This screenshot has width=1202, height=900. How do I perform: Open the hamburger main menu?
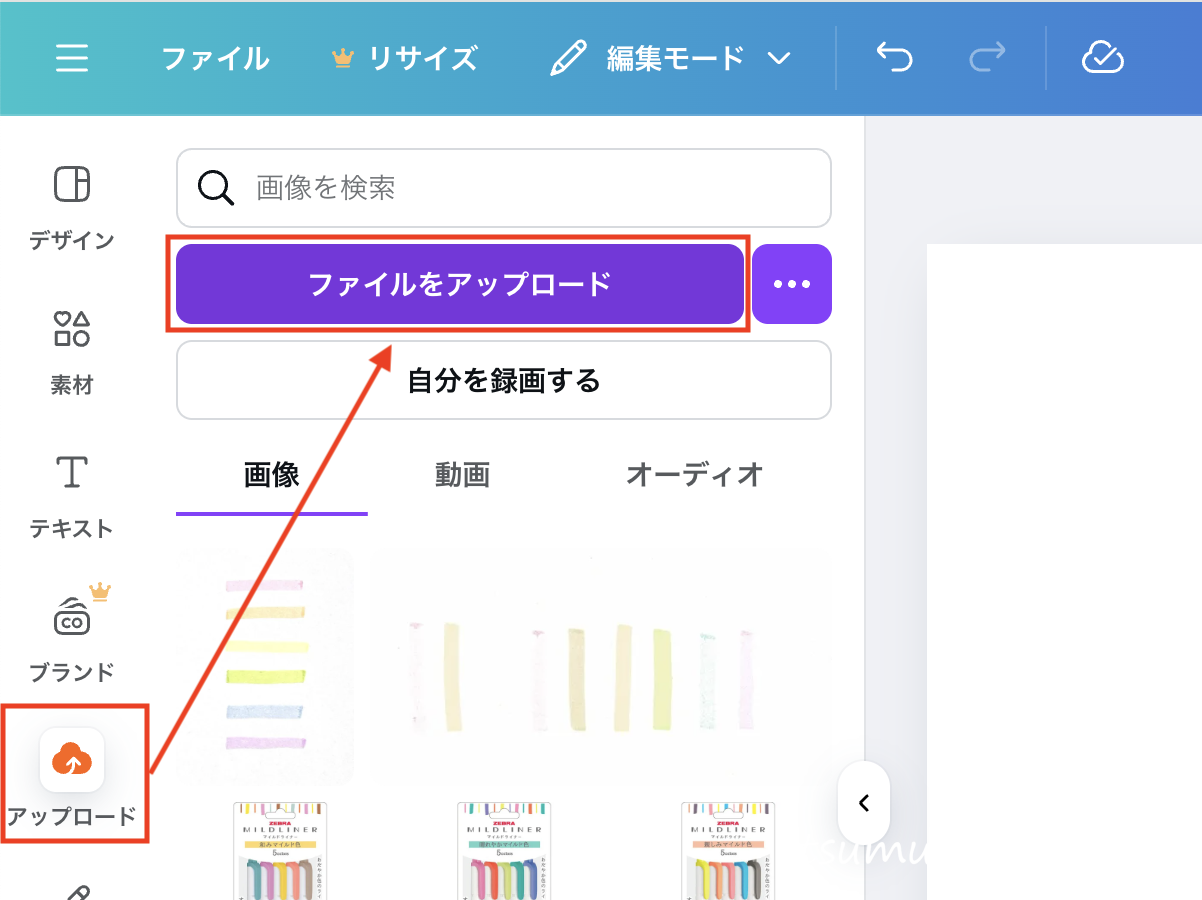pos(72,58)
